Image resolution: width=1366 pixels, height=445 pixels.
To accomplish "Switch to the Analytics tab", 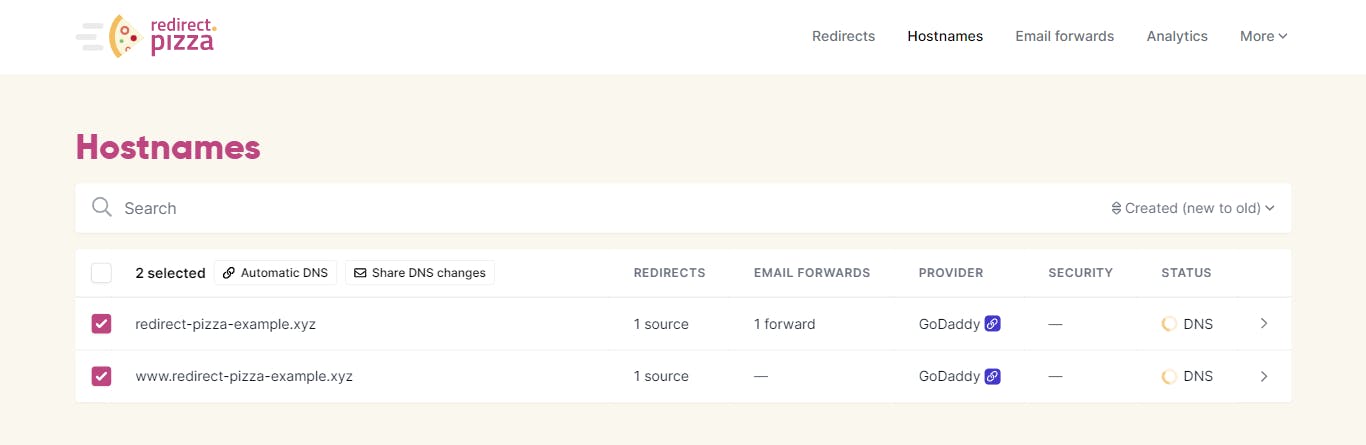I will pyautogui.click(x=1177, y=36).
